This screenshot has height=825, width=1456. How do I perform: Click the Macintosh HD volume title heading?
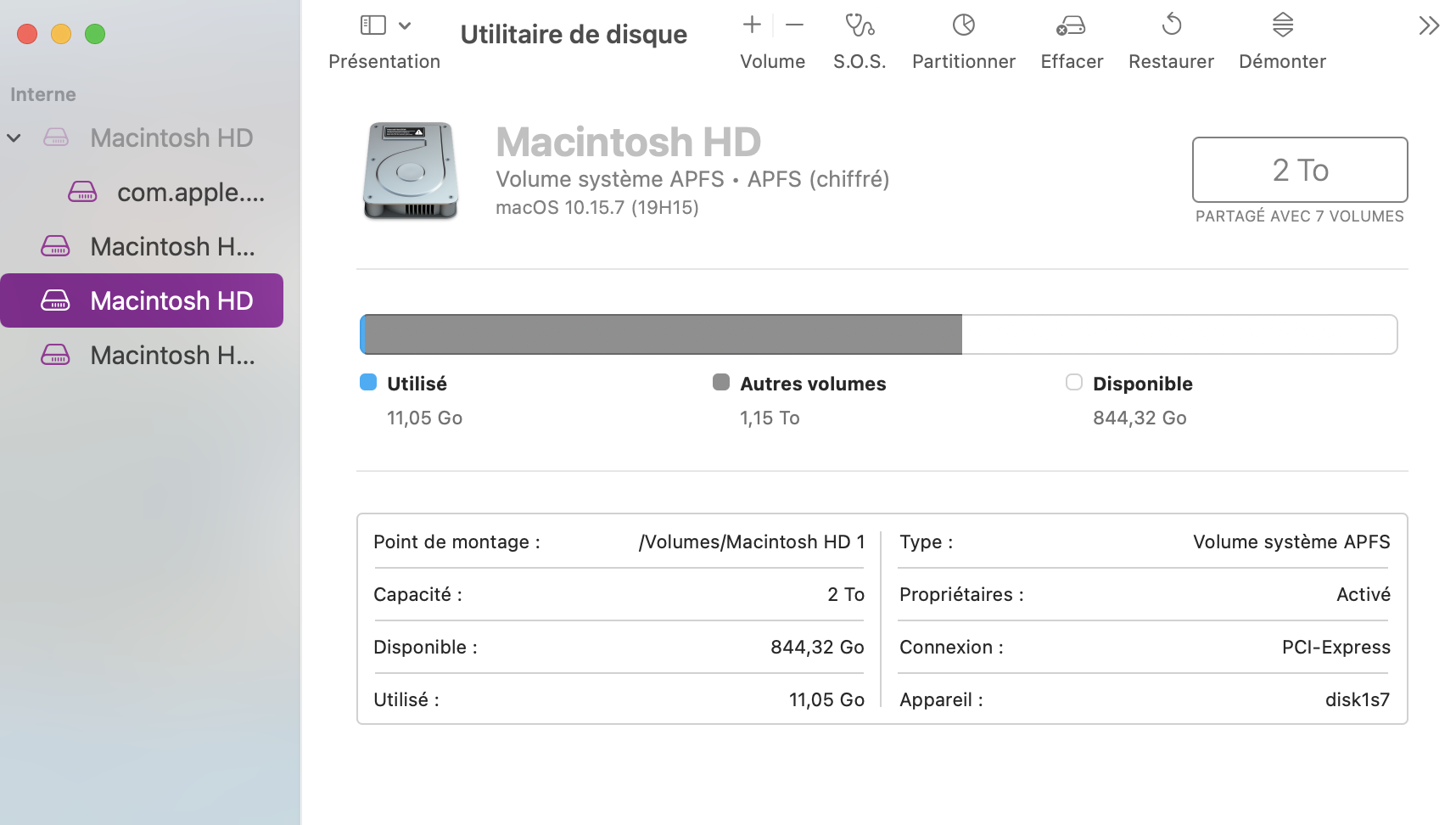click(629, 142)
